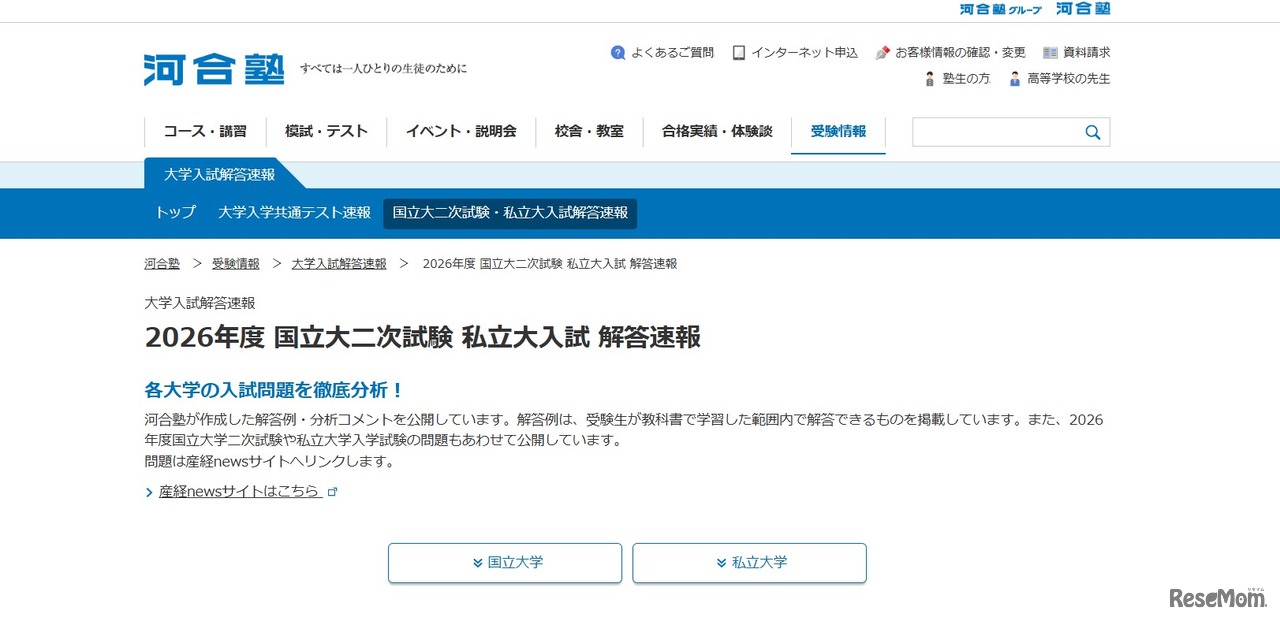Open トップ in the sub-navigation bar
The image size is (1280, 621).
(175, 213)
